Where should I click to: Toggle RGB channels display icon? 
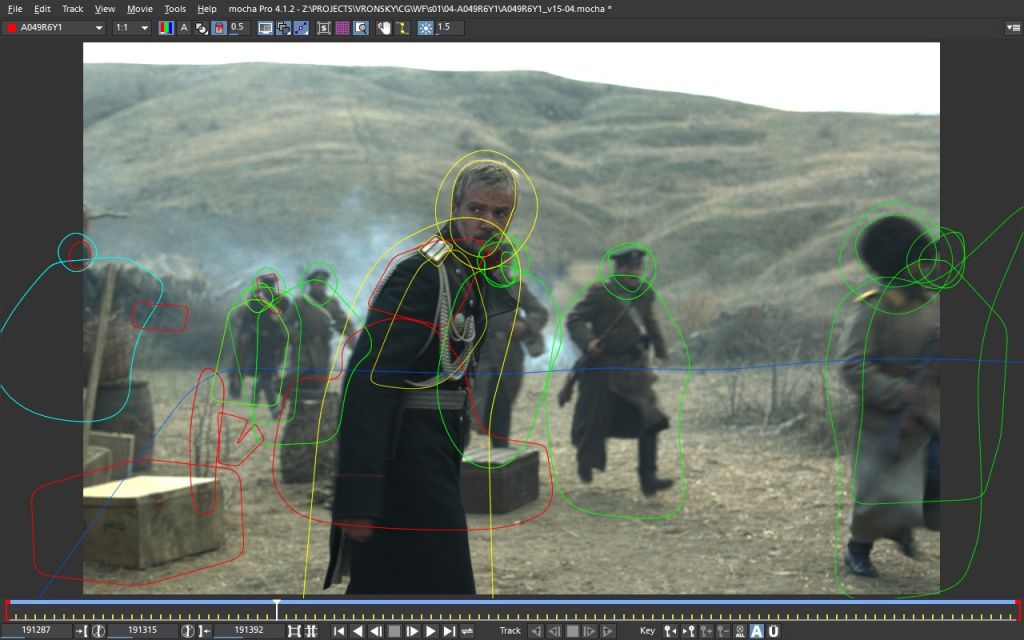click(167, 28)
